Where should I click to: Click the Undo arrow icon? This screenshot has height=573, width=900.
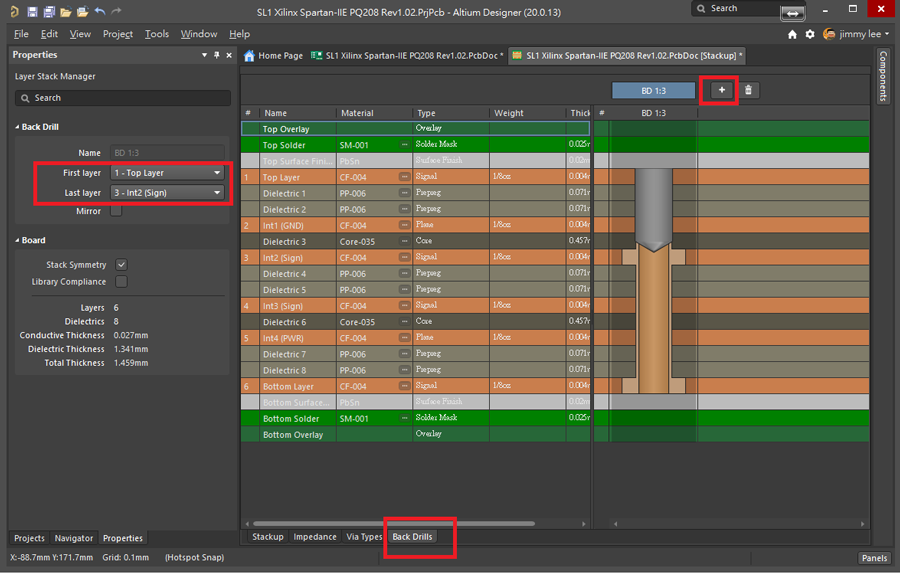pyautogui.click(x=99, y=12)
